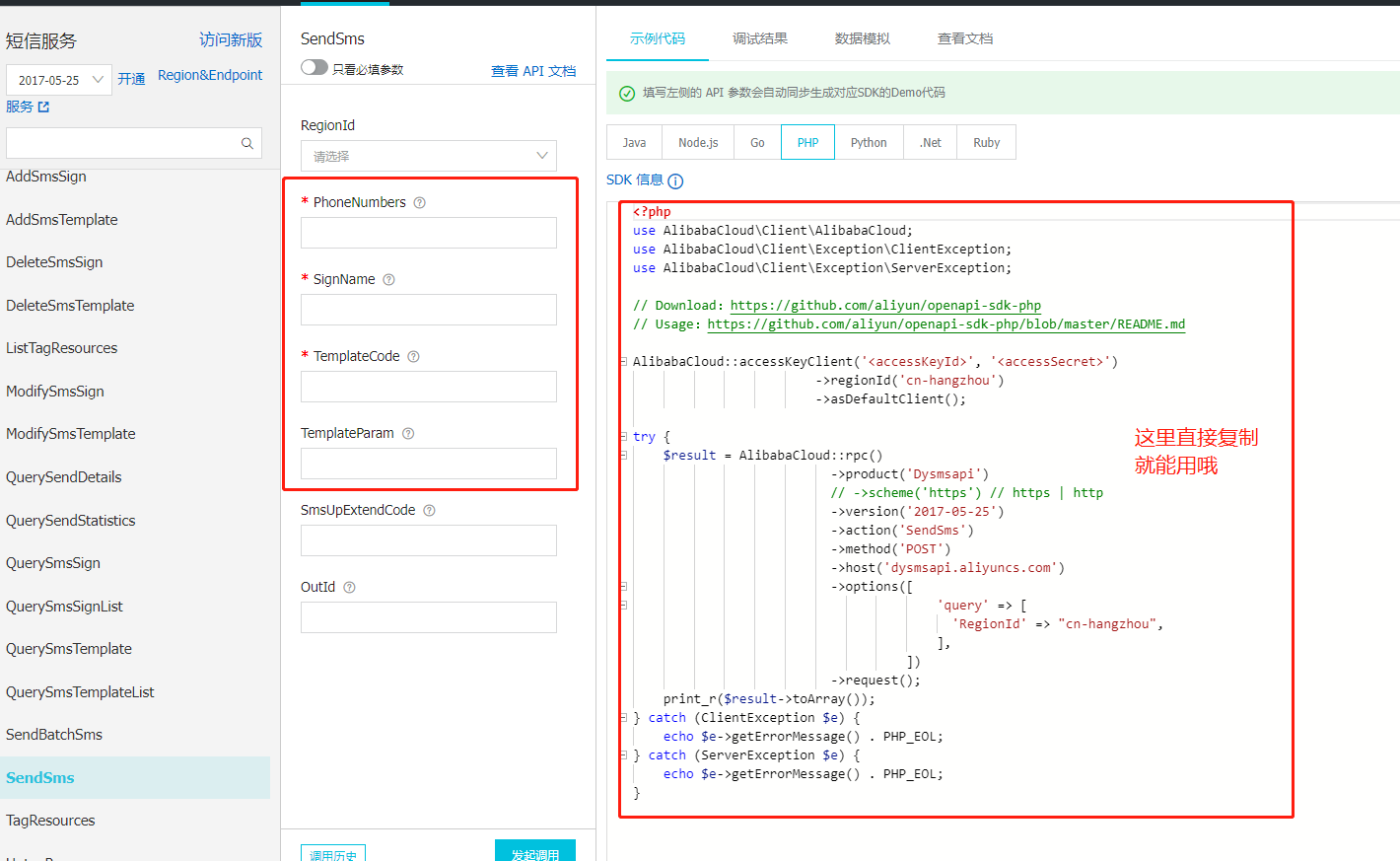Click the TemplateParam input field
The width and height of the screenshot is (1400, 861).
pos(429,464)
